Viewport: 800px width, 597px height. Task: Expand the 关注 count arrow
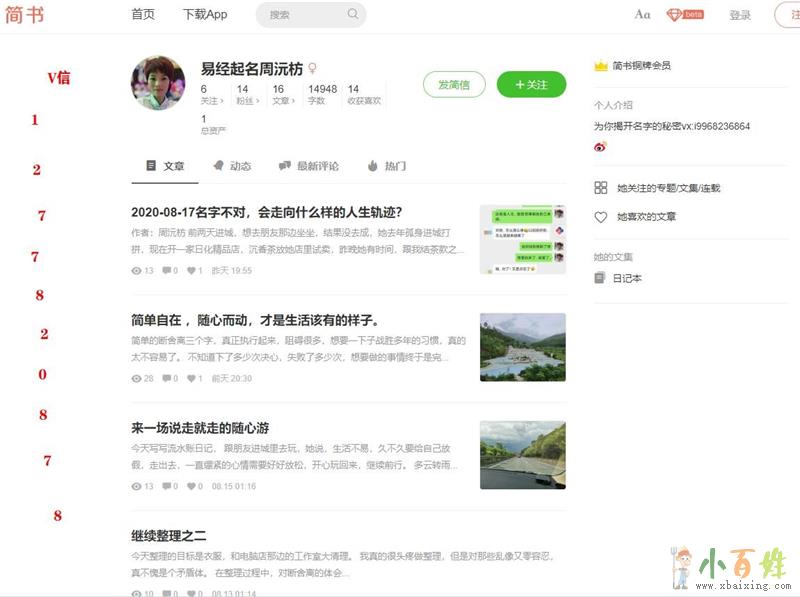click(222, 101)
